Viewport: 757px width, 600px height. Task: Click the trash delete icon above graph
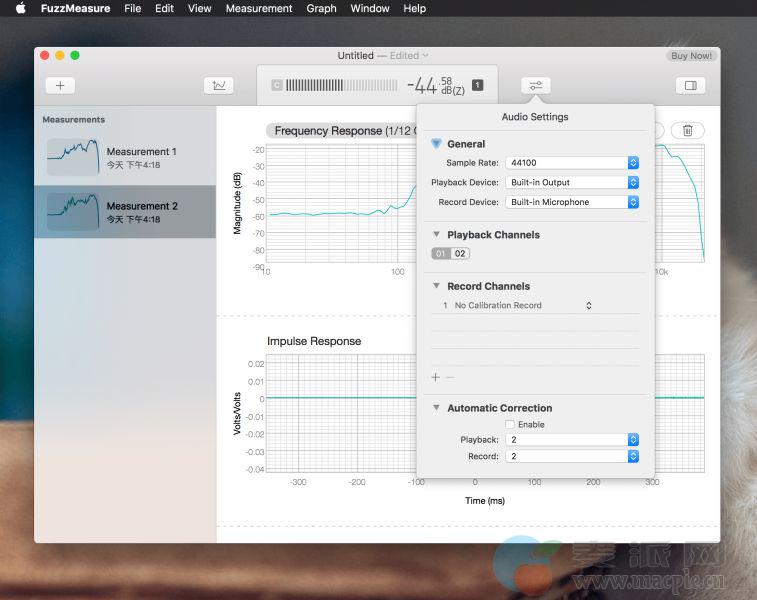tap(687, 130)
